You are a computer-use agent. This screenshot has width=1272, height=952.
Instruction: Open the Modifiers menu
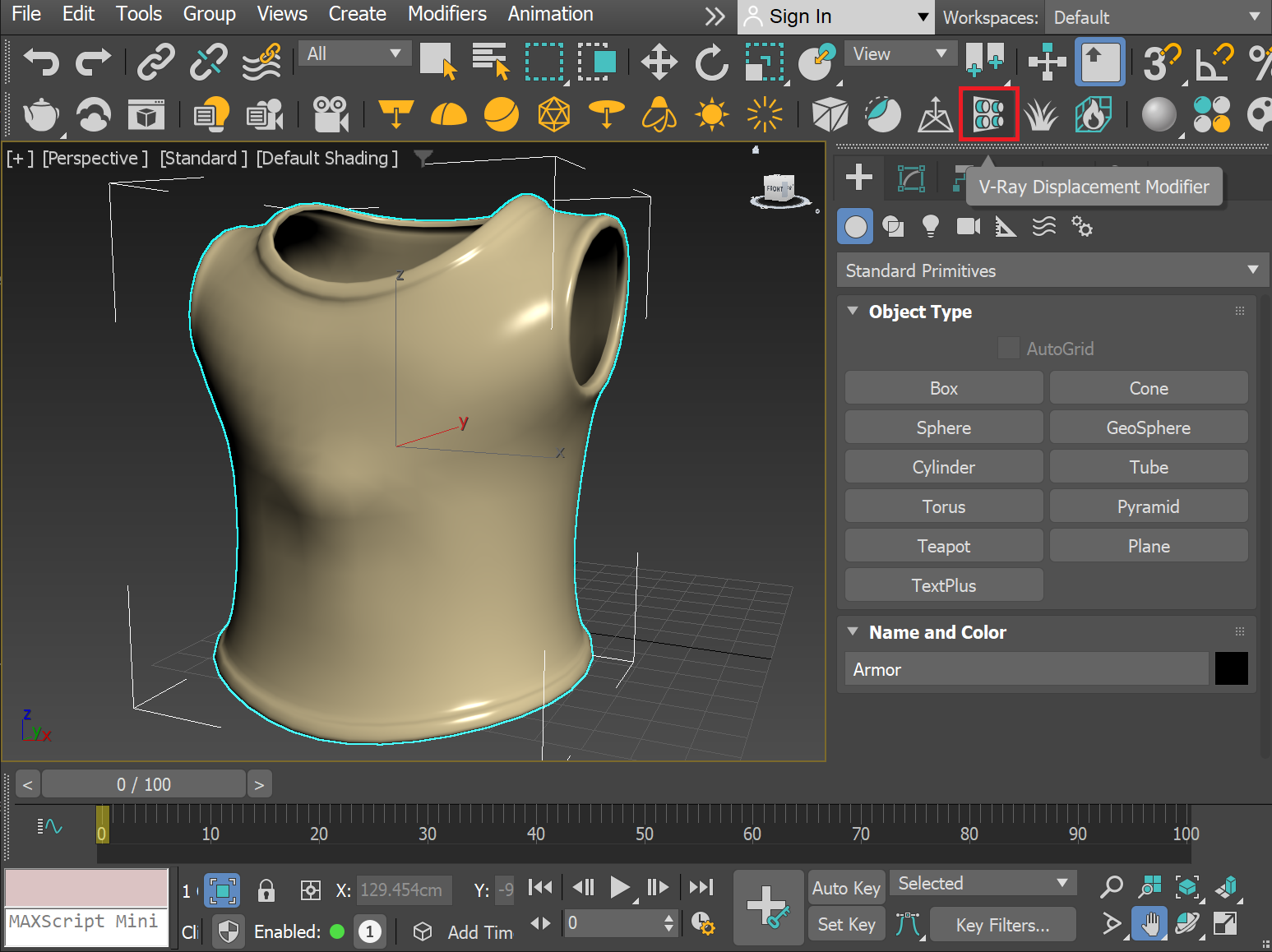click(446, 14)
